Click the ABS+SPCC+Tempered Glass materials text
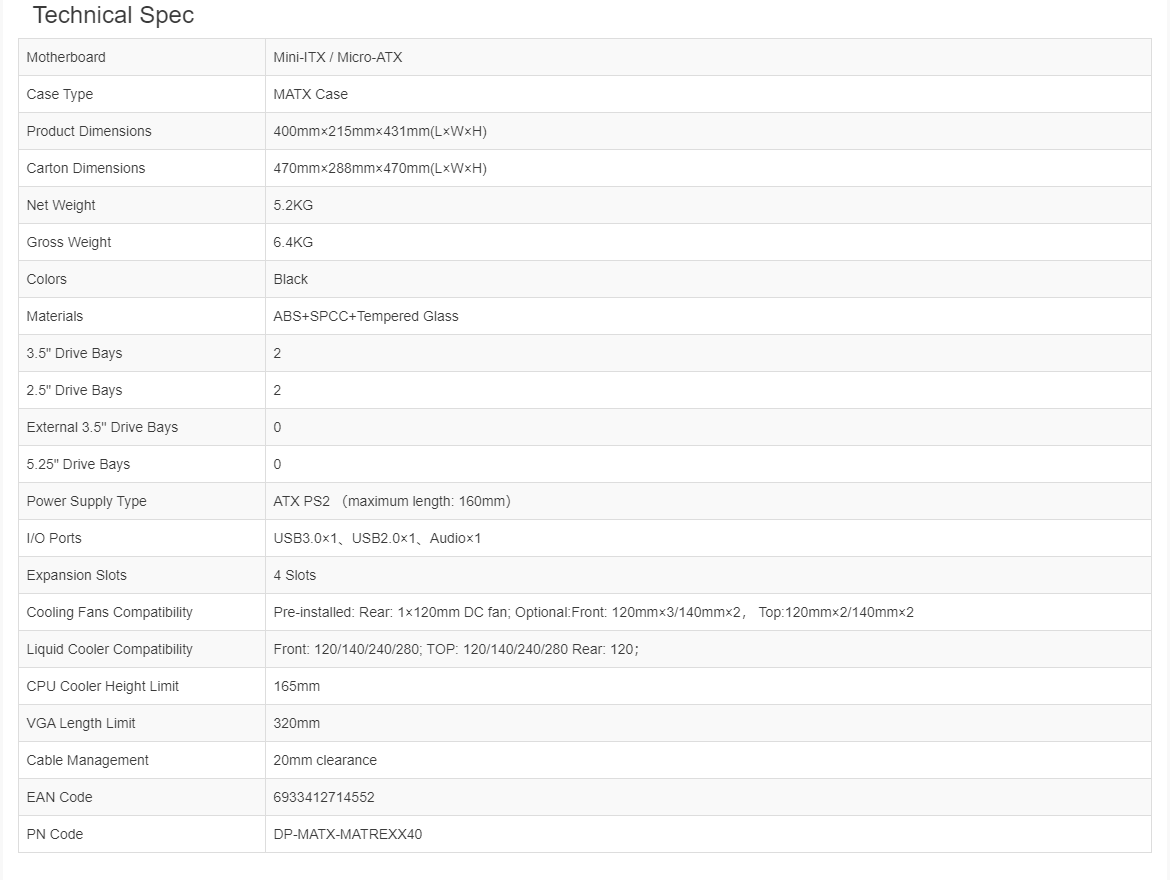The height and width of the screenshot is (880, 1171). click(x=366, y=316)
